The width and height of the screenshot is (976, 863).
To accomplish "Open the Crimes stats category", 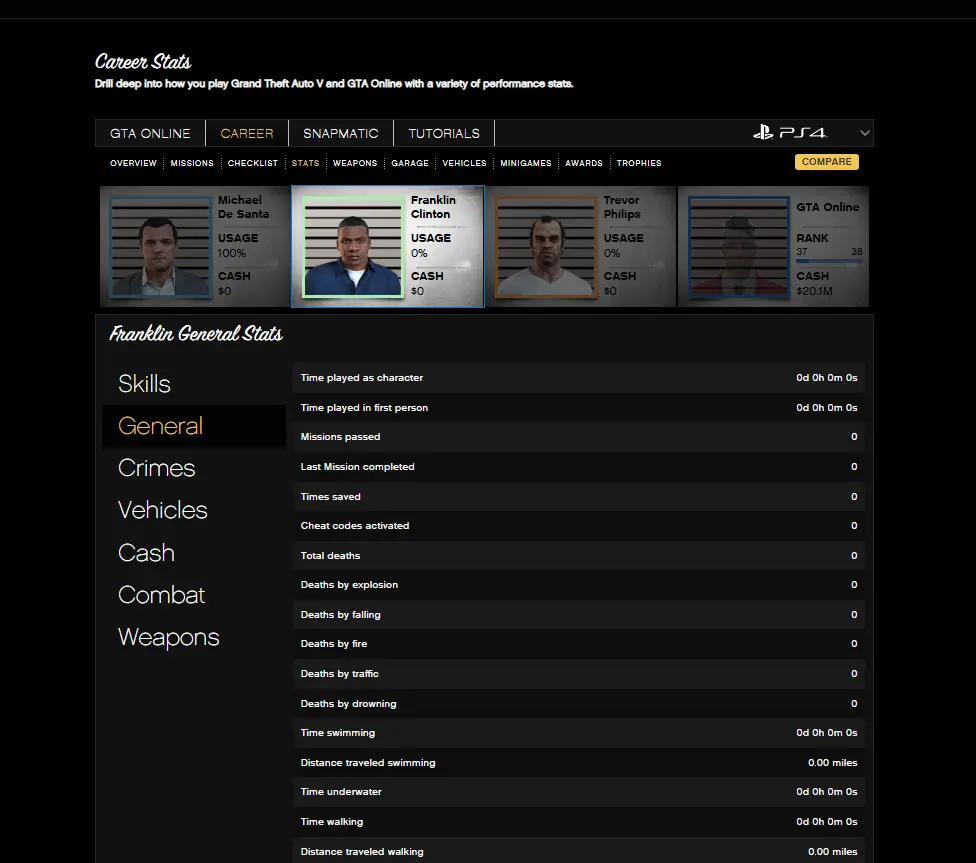I will (x=156, y=468).
